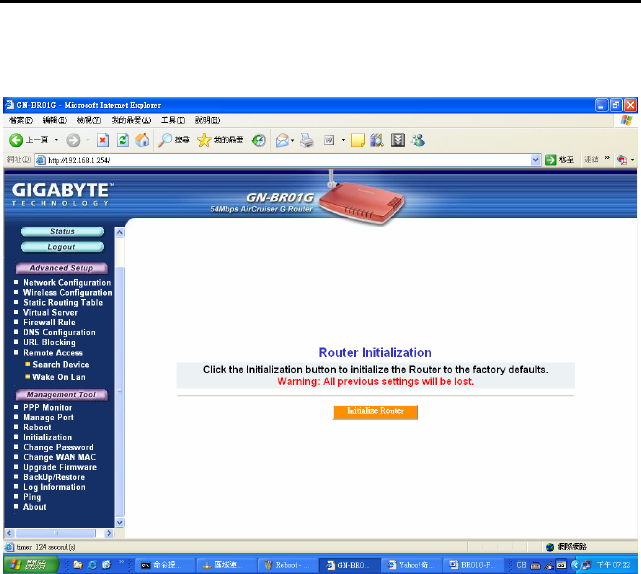The height and width of the screenshot is (574, 641).
Task: Open Ping link in sidebar
Action: pyautogui.click(x=32, y=497)
